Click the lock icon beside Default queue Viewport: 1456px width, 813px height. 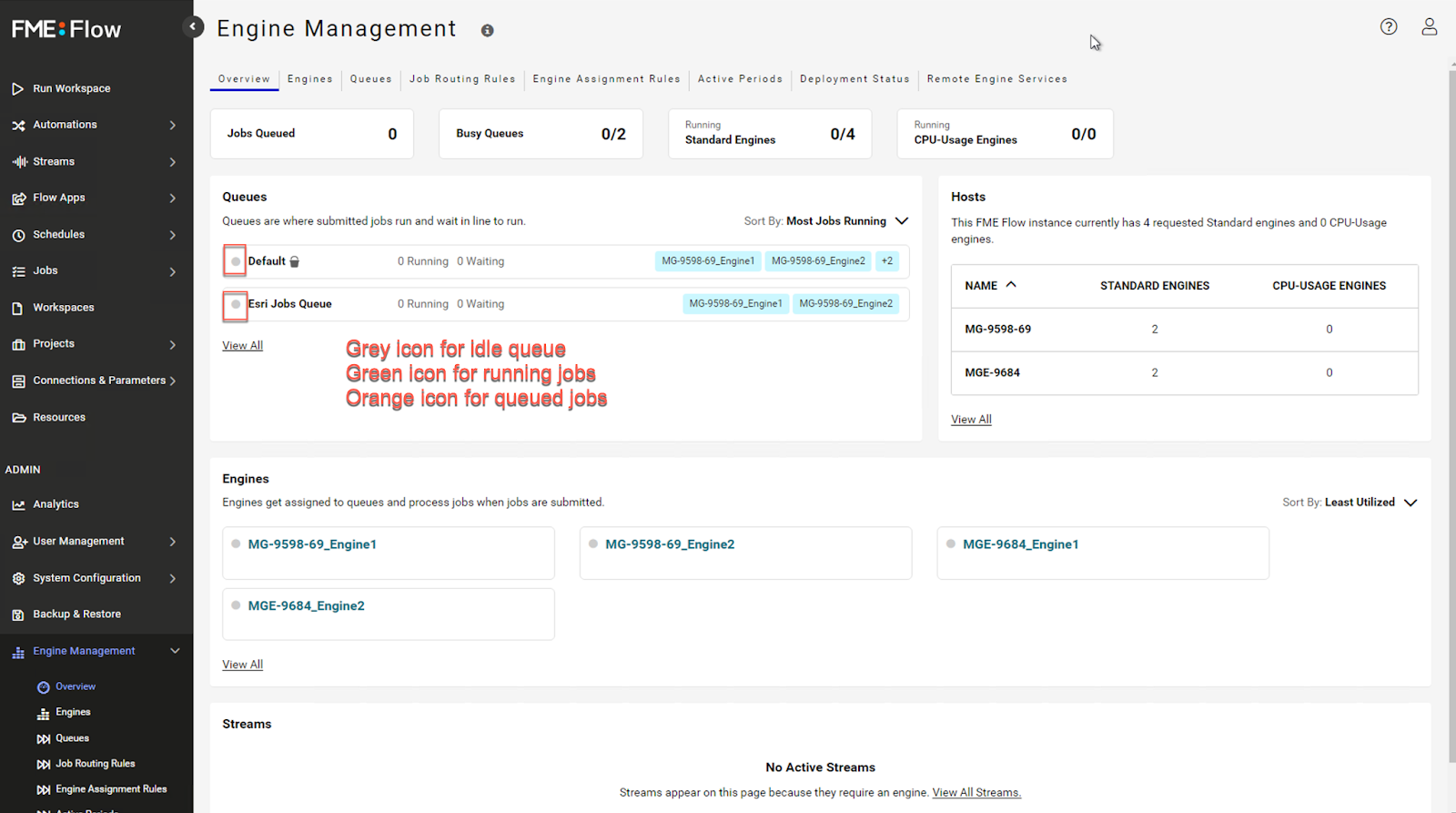tap(295, 261)
